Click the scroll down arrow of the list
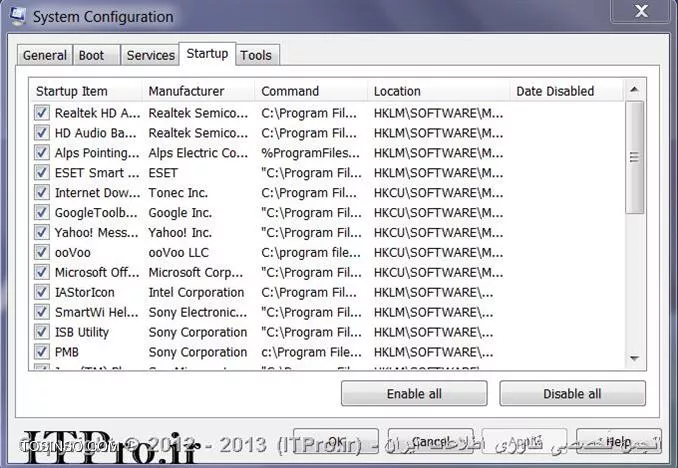 634,358
